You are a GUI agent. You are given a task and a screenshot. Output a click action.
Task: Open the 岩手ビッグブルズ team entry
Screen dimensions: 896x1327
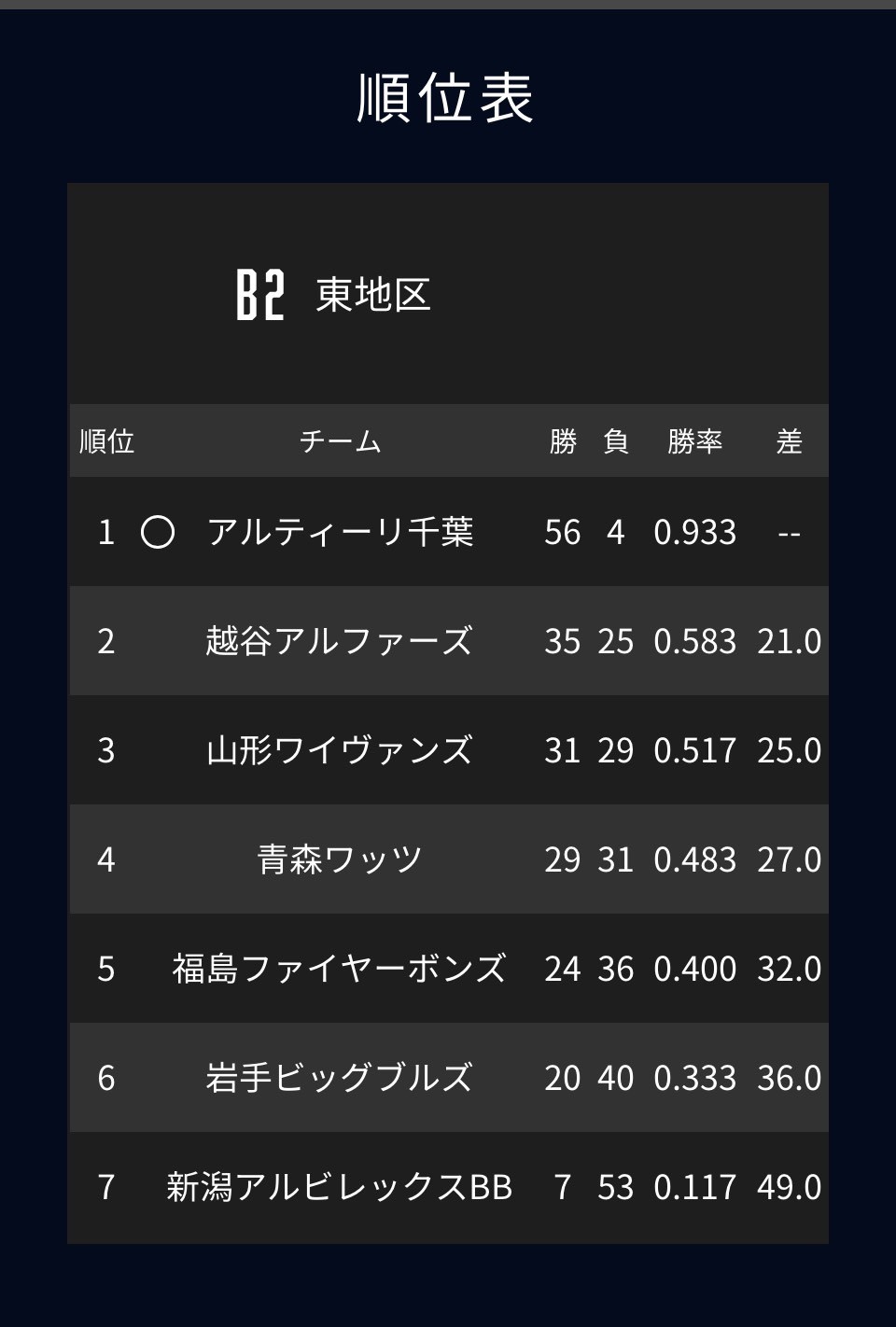[x=340, y=1078]
